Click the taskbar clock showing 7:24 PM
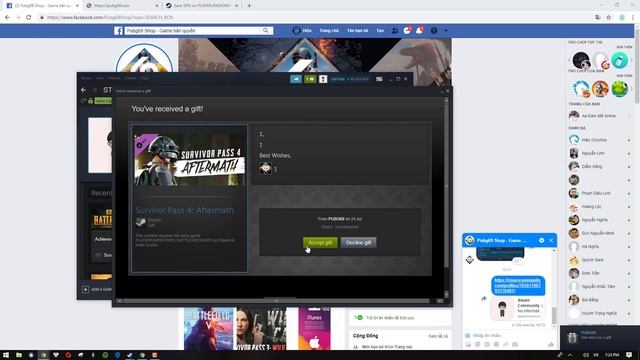 612,355
